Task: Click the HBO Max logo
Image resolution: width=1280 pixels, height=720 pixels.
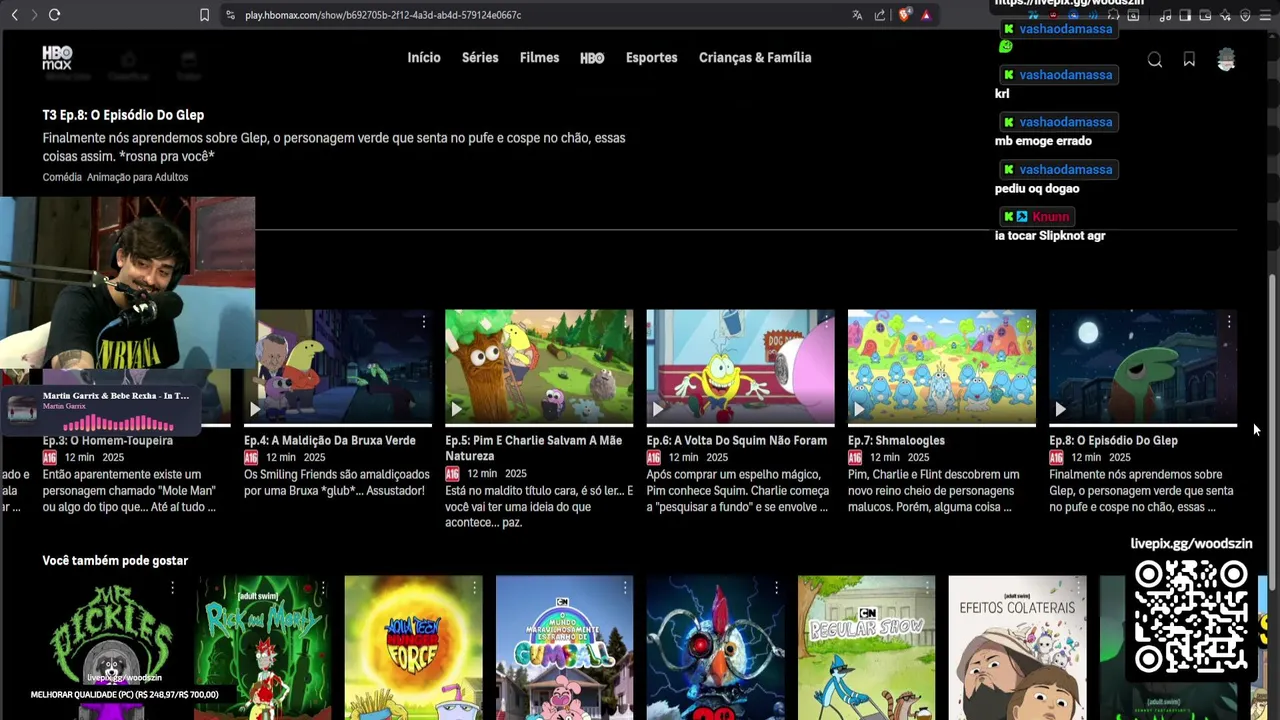Action: click(57, 57)
